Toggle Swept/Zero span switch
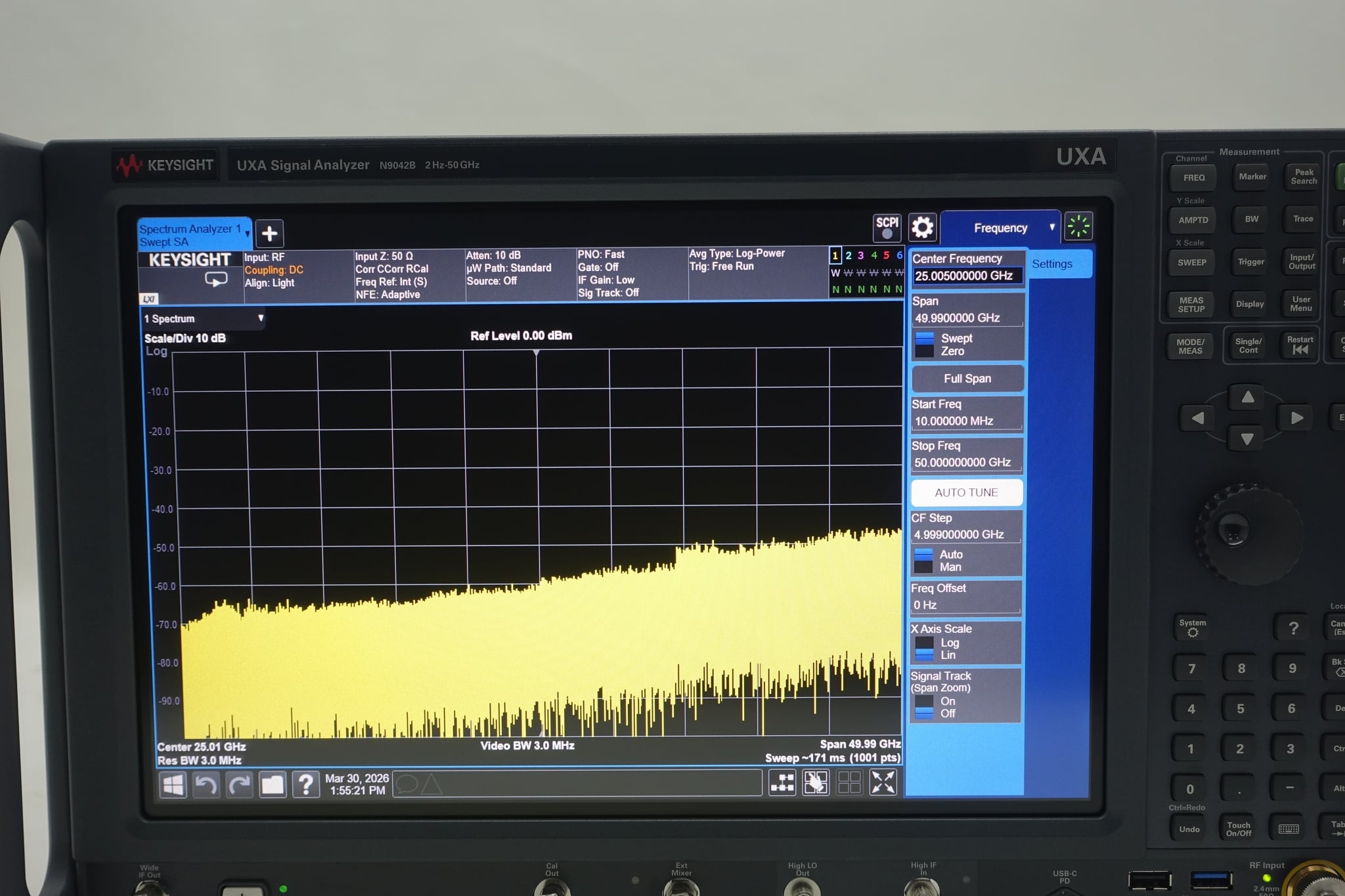Image resolution: width=1345 pixels, height=896 pixels. 925,345
